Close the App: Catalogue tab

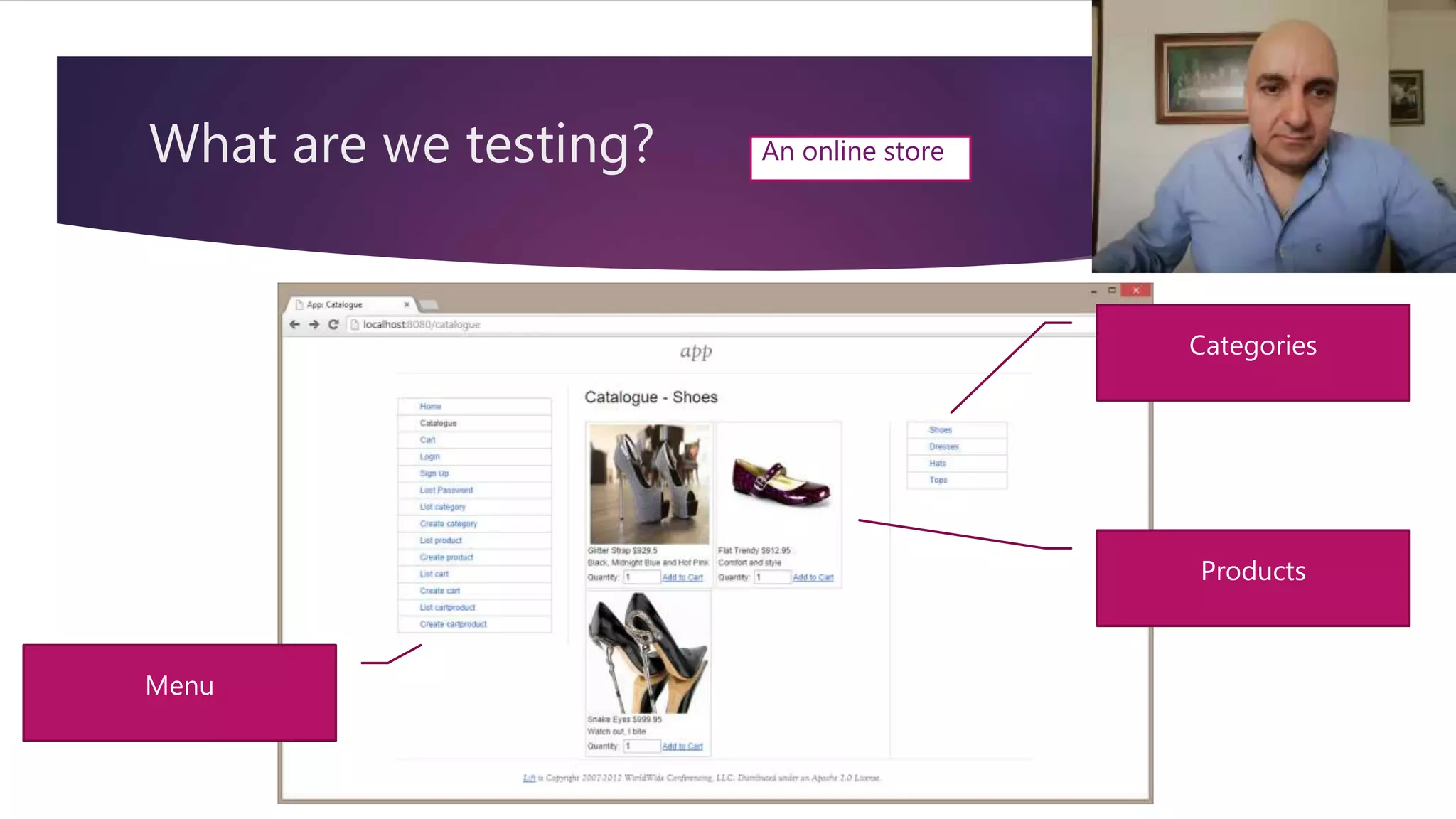click(x=407, y=304)
